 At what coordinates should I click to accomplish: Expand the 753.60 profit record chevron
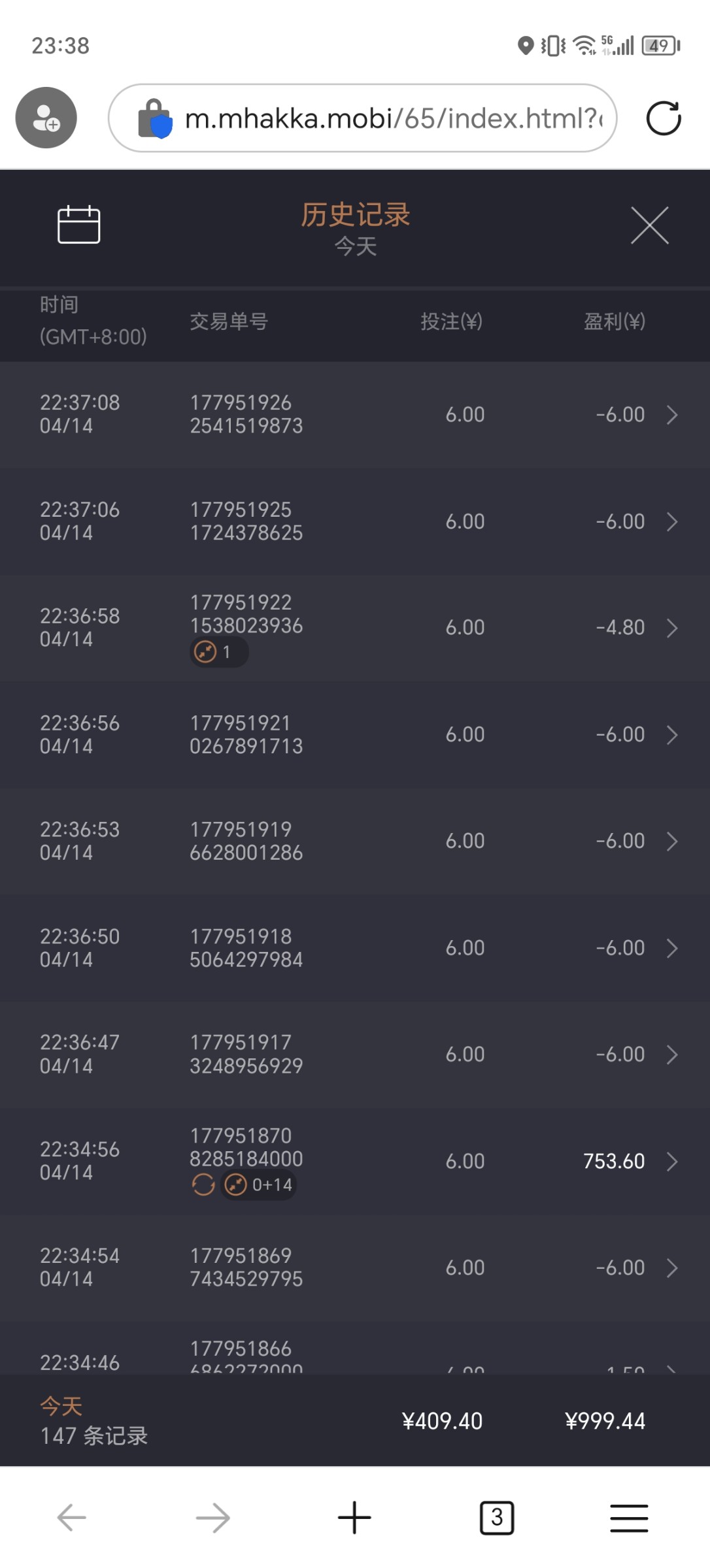[x=672, y=1162]
